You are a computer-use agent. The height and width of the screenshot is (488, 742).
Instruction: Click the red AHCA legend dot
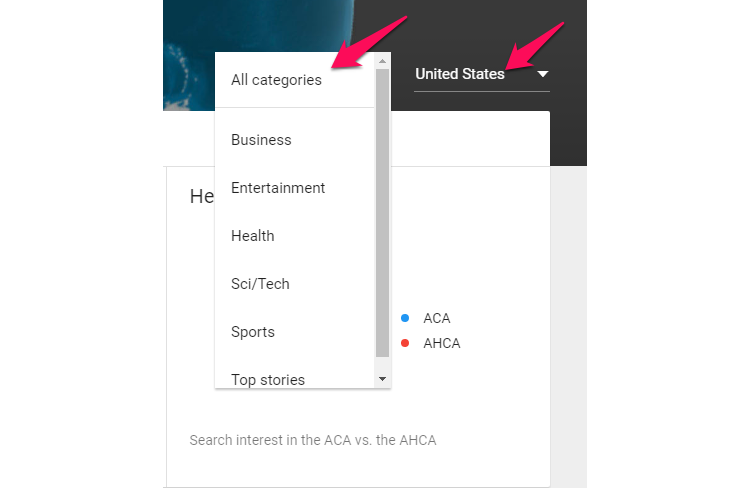coord(405,343)
